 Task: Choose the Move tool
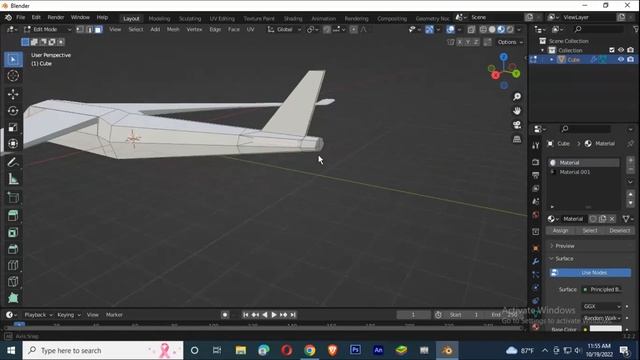(13, 94)
